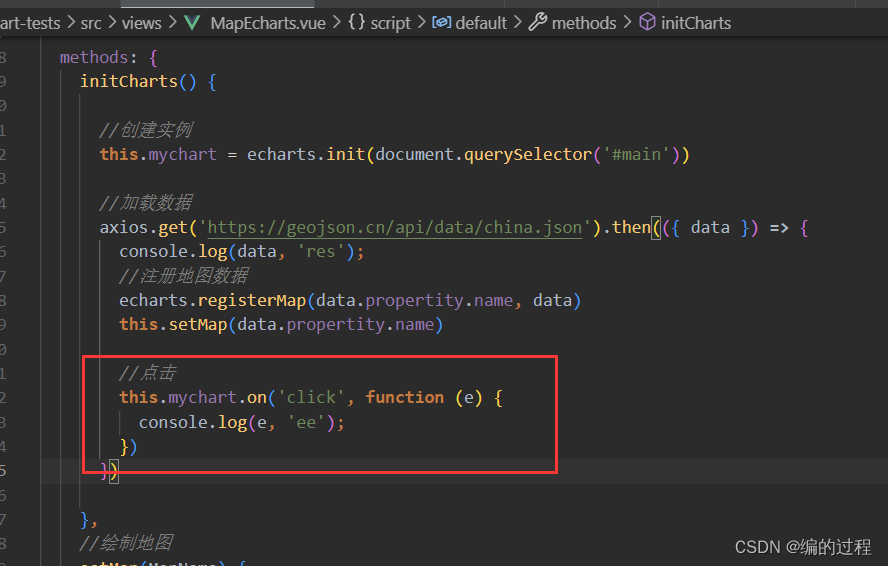Click the 'ee' string in console.log
Screen dimensions: 888x566
(x=306, y=422)
